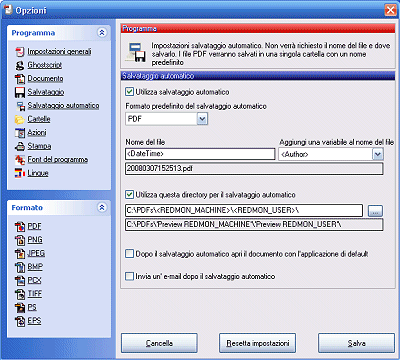The height and width of the screenshot is (360, 400).
Task: Click the PCX format icon
Action: coord(20,281)
